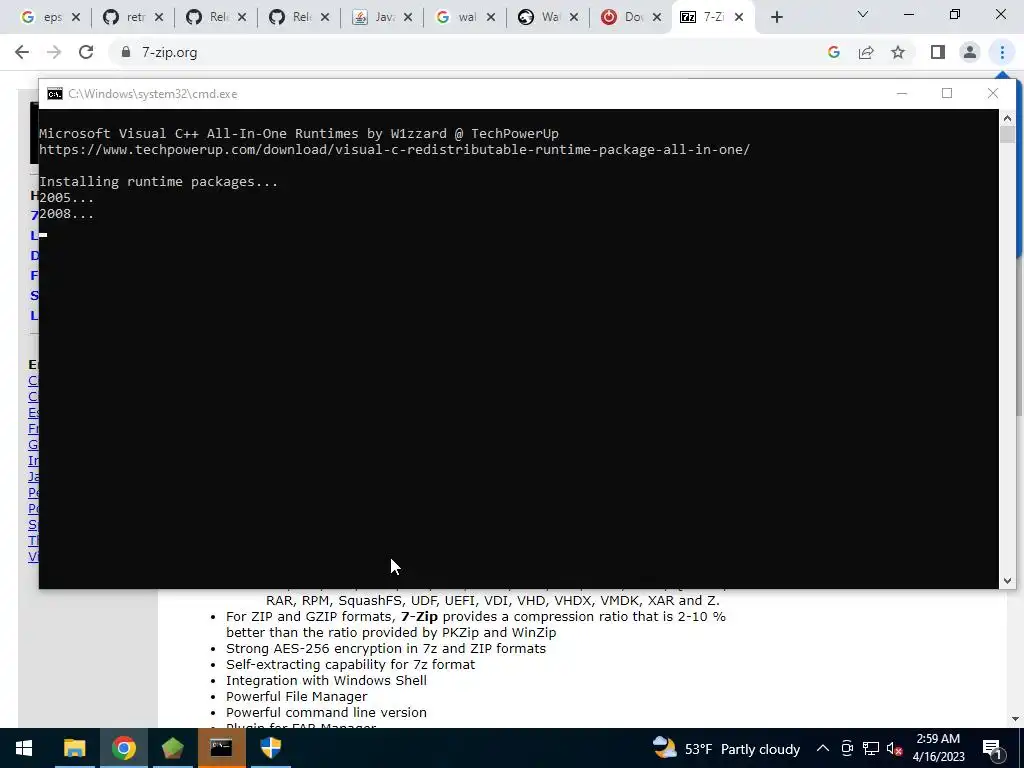Screen dimensions: 1024x768
Task: Open the notification center icon
Action: (x=992, y=748)
